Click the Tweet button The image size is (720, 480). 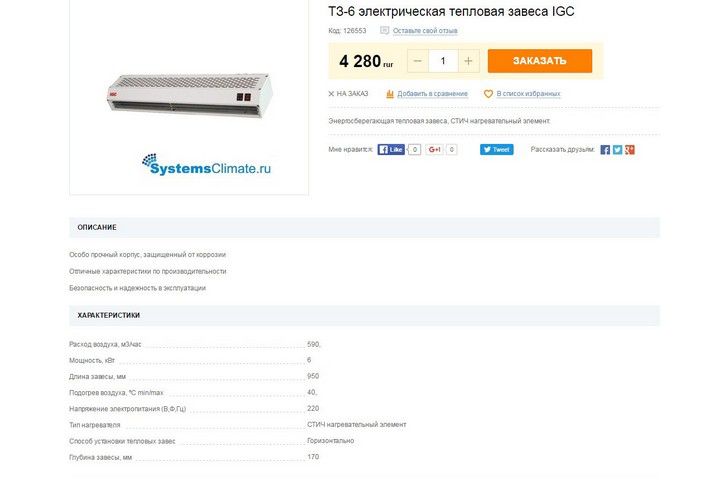[496, 149]
